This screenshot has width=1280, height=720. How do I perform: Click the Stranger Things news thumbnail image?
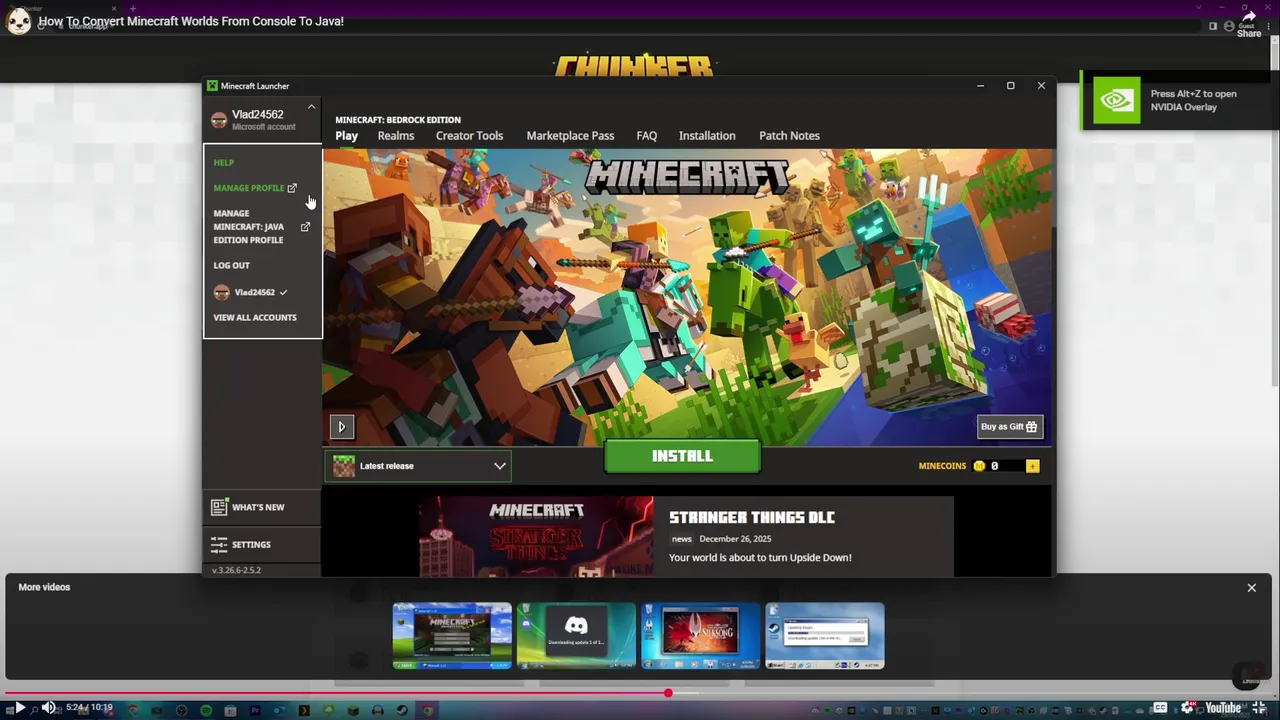(x=536, y=537)
